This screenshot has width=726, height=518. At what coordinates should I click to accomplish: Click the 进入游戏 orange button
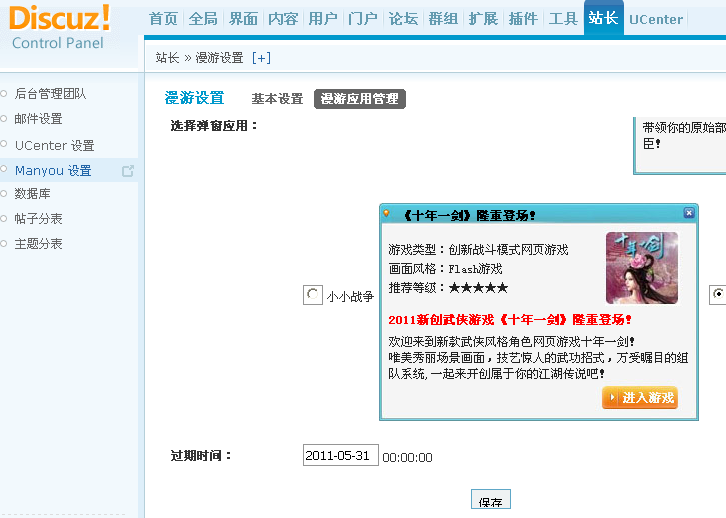(640, 398)
